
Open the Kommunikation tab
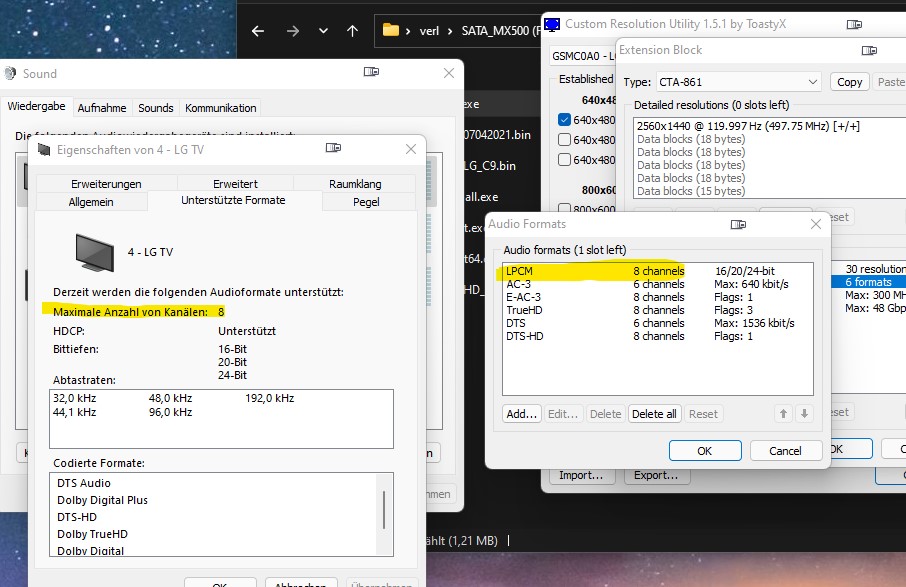pyautogui.click(x=221, y=108)
